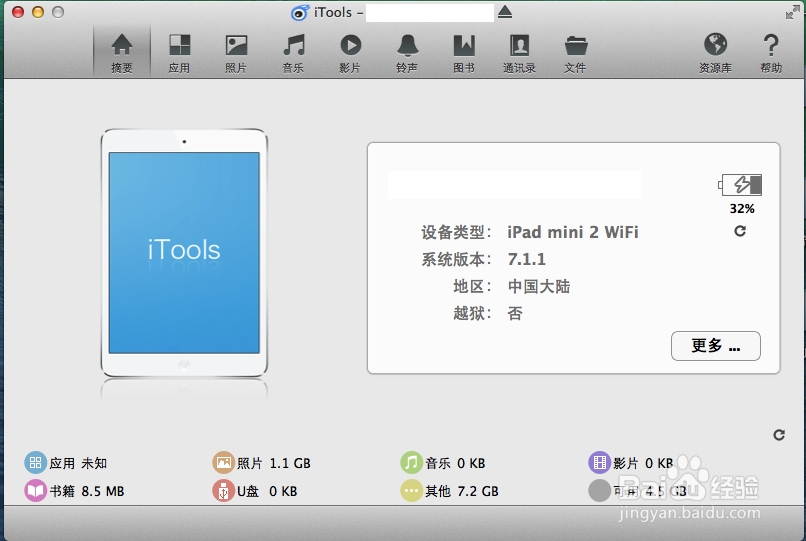Click the iTools logo in title bar
The image size is (806, 541).
pyautogui.click(x=300, y=12)
